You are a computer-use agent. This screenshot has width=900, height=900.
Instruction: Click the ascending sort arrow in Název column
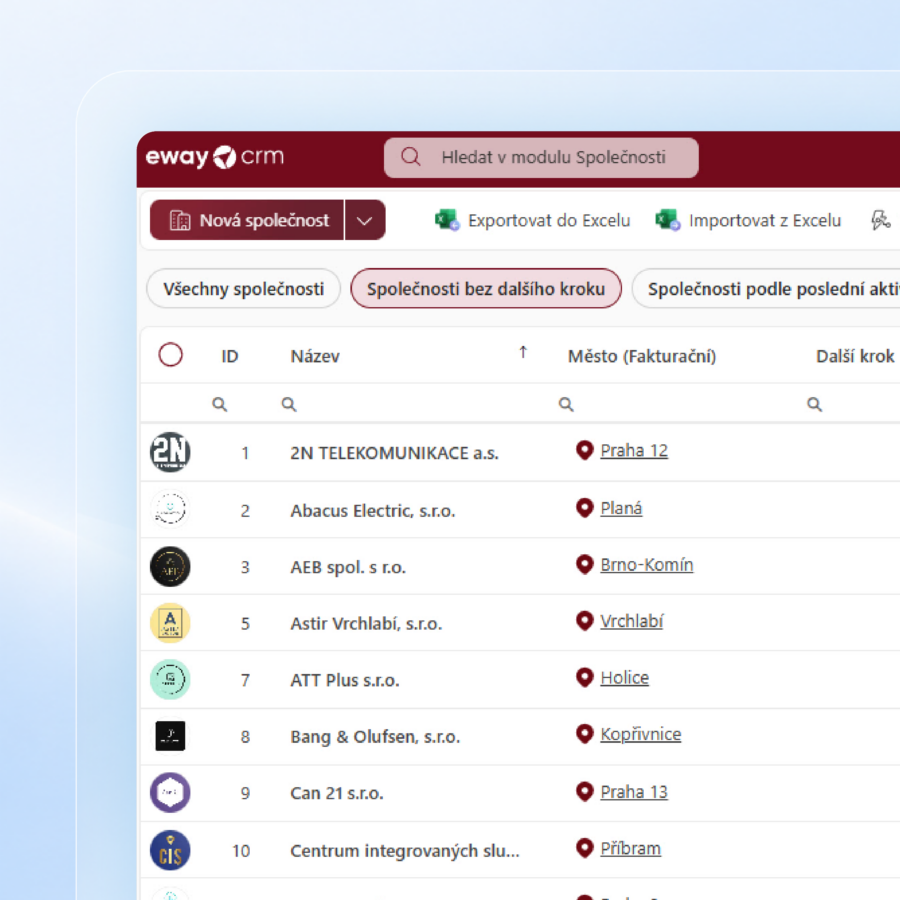tap(523, 352)
